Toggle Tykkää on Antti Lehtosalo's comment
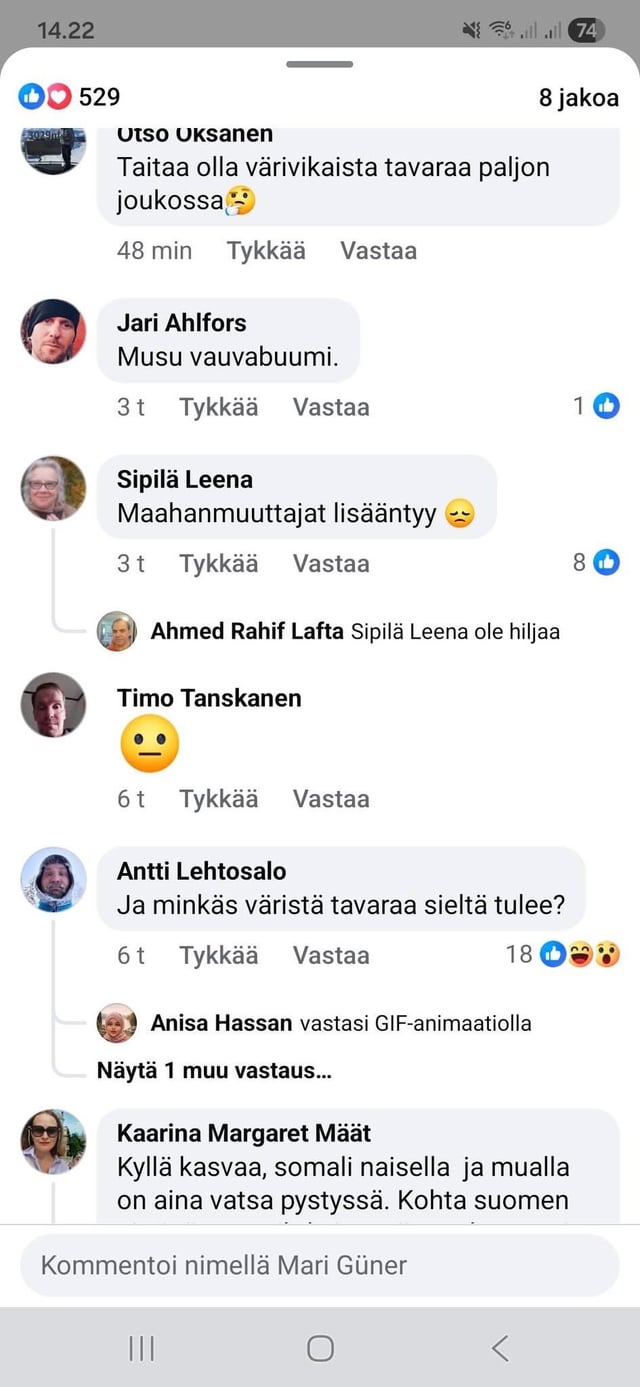The height and width of the screenshot is (1387, 640). pyautogui.click(x=218, y=955)
